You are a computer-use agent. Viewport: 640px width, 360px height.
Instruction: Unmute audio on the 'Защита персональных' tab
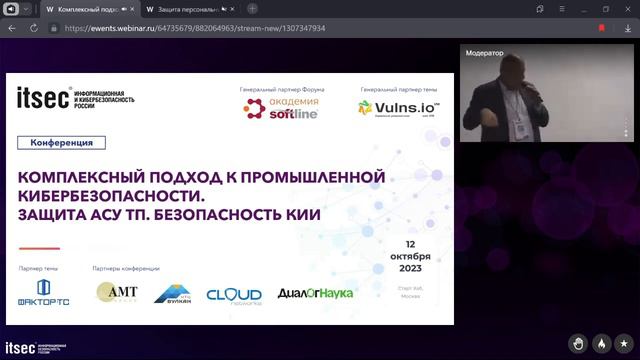(x=224, y=9)
